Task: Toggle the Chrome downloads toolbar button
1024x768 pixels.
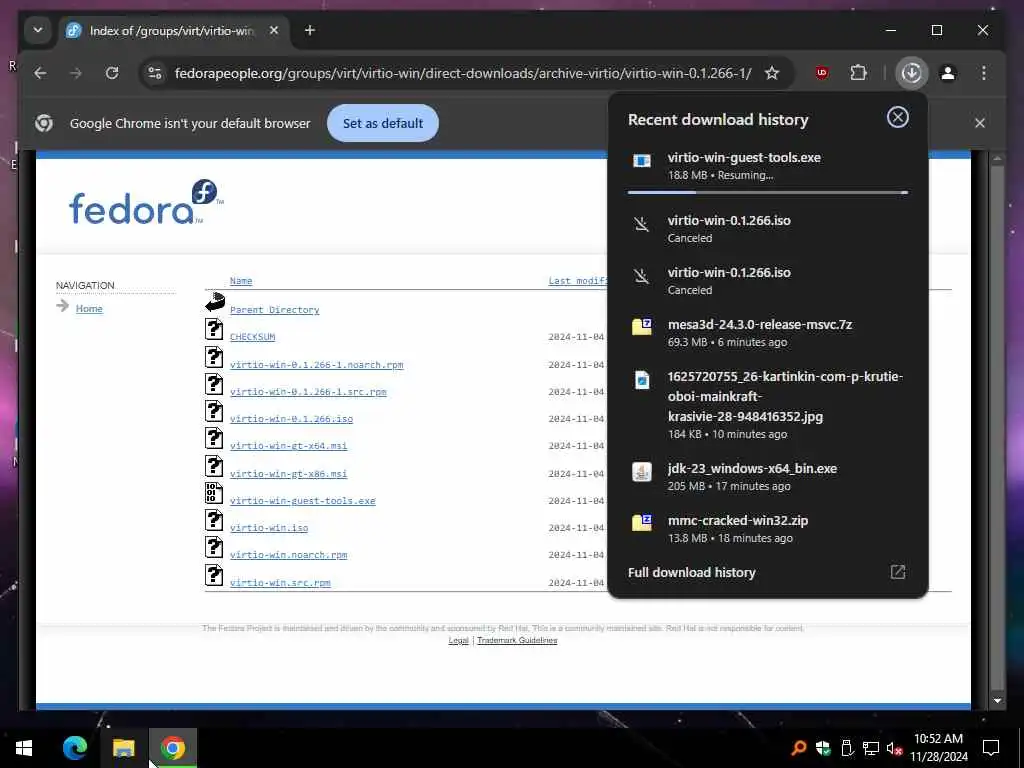Action: point(912,73)
